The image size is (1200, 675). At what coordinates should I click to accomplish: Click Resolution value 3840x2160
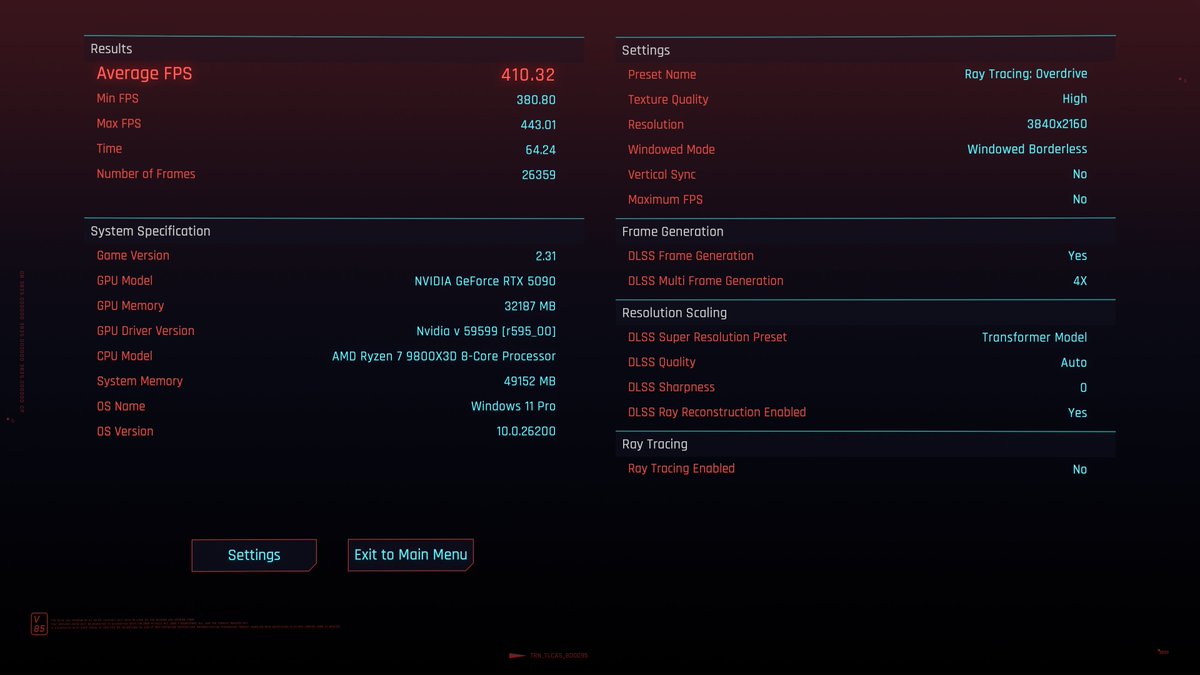[x=1057, y=125]
